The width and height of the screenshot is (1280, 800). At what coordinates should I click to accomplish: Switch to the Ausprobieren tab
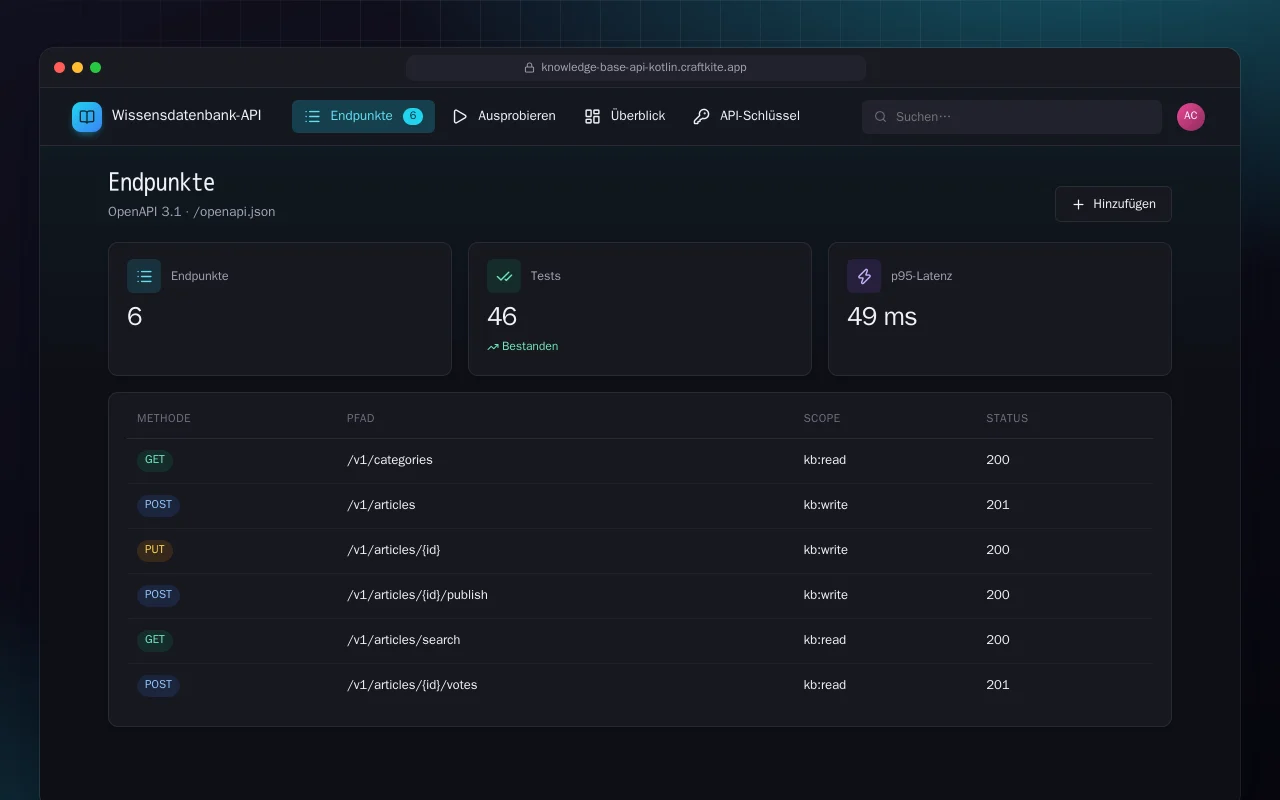504,116
